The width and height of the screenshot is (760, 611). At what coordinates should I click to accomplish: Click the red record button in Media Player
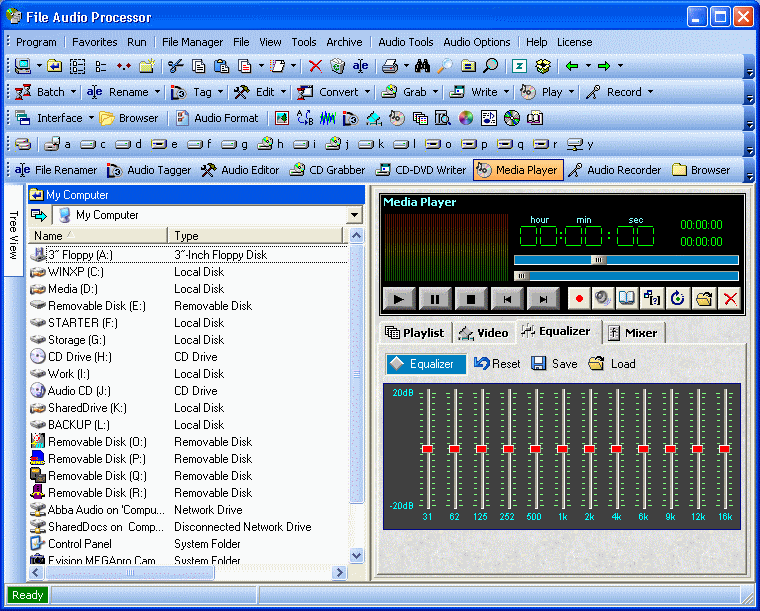pos(579,298)
